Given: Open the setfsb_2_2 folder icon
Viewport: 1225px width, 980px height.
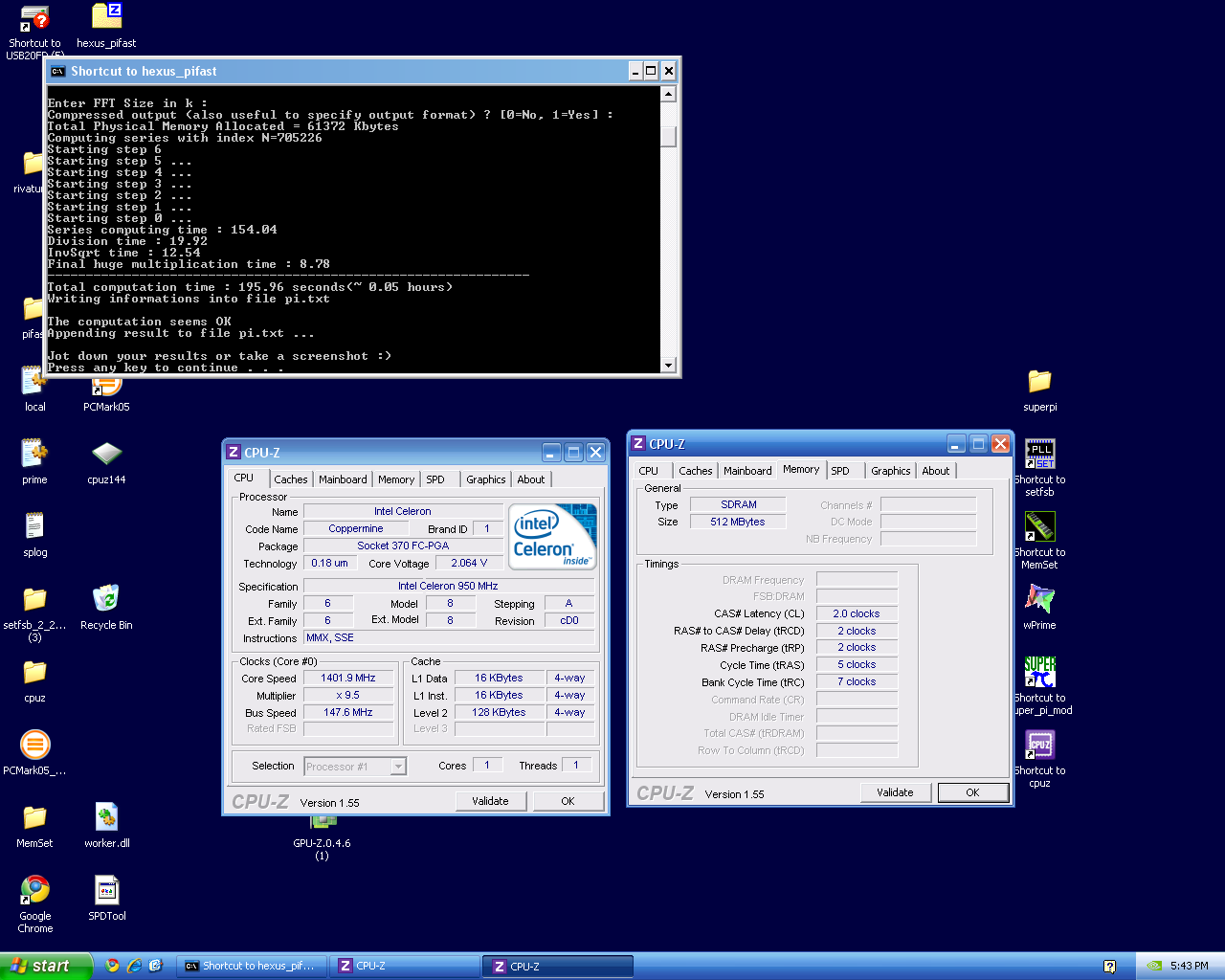Looking at the screenshot, I should 34,598.
